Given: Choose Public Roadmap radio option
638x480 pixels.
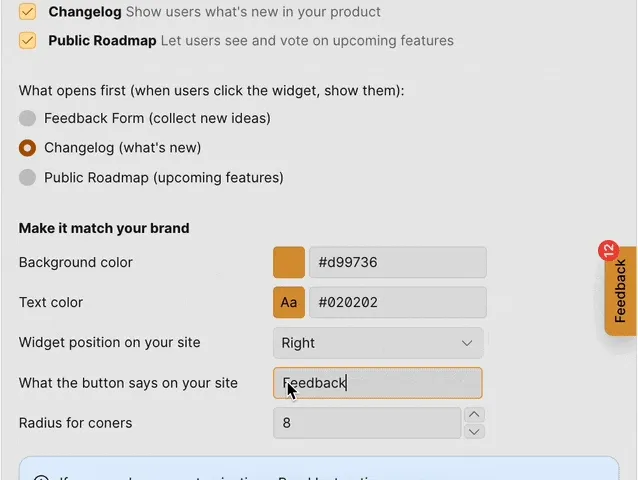Looking at the screenshot, I should pyautogui.click(x=28, y=178).
